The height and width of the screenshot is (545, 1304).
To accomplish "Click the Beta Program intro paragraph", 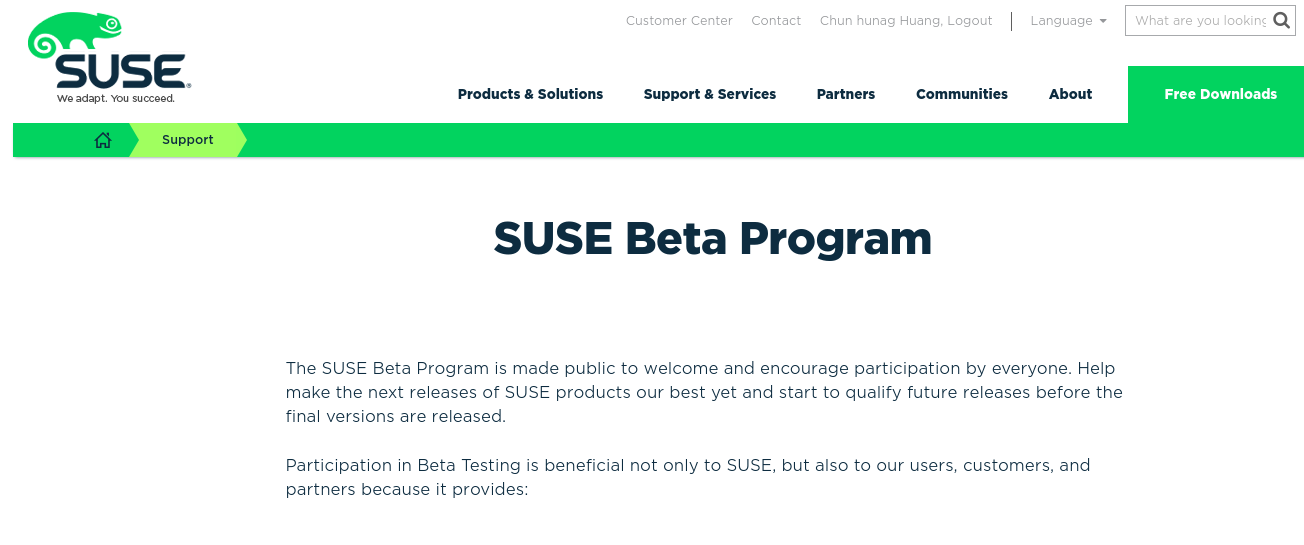I will pos(704,392).
